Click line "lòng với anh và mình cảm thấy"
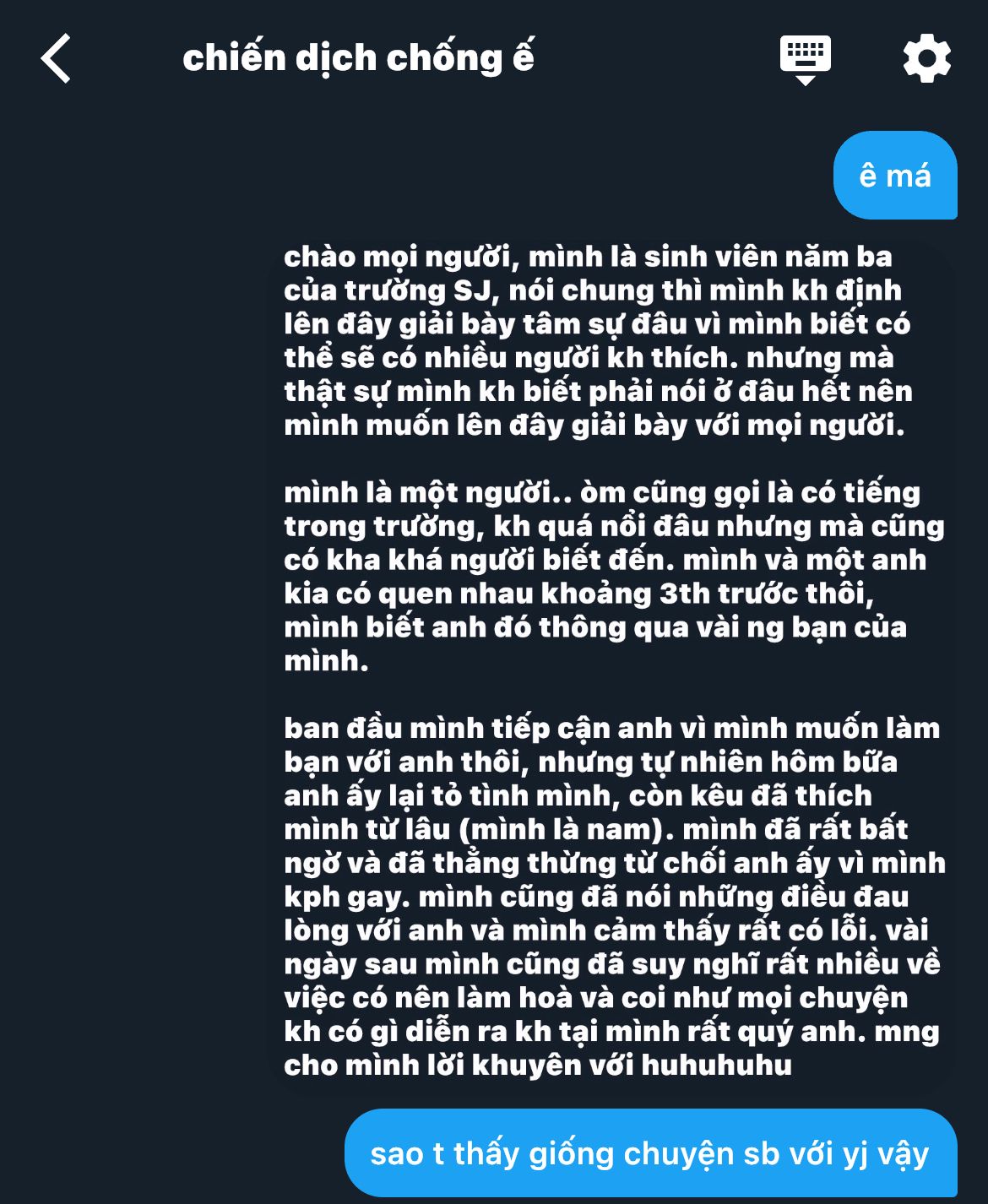 coord(606,930)
